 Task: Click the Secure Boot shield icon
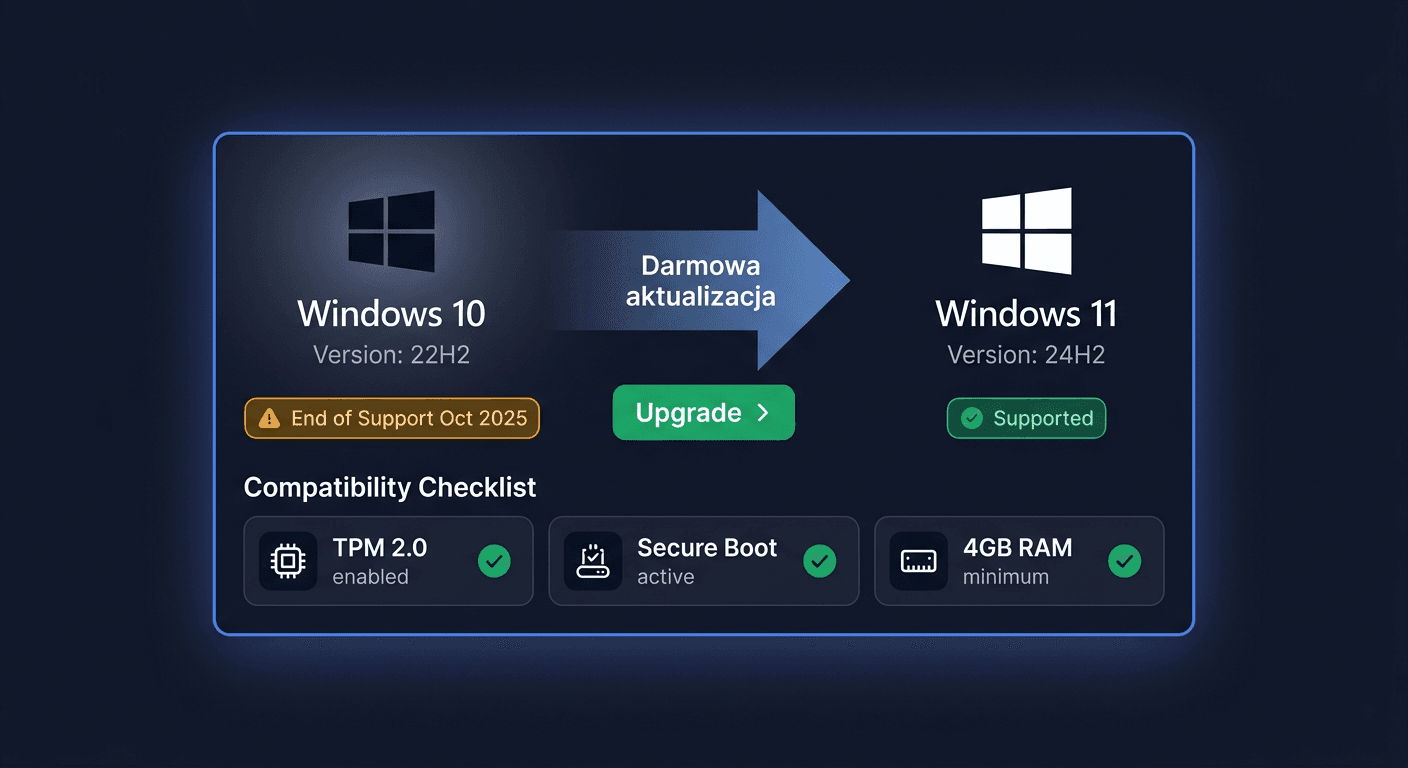pos(593,561)
